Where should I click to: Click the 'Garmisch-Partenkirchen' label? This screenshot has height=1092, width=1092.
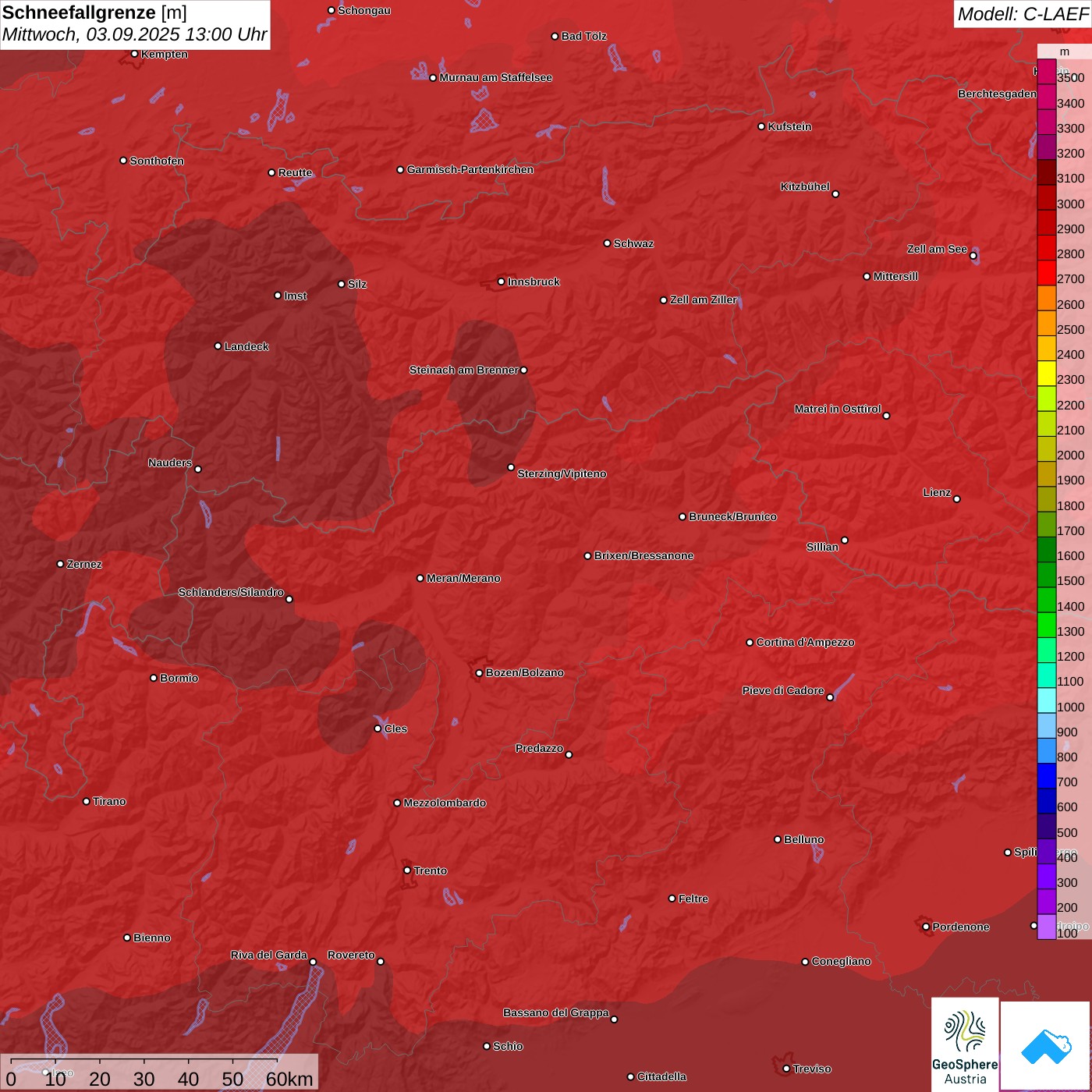(x=470, y=169)
